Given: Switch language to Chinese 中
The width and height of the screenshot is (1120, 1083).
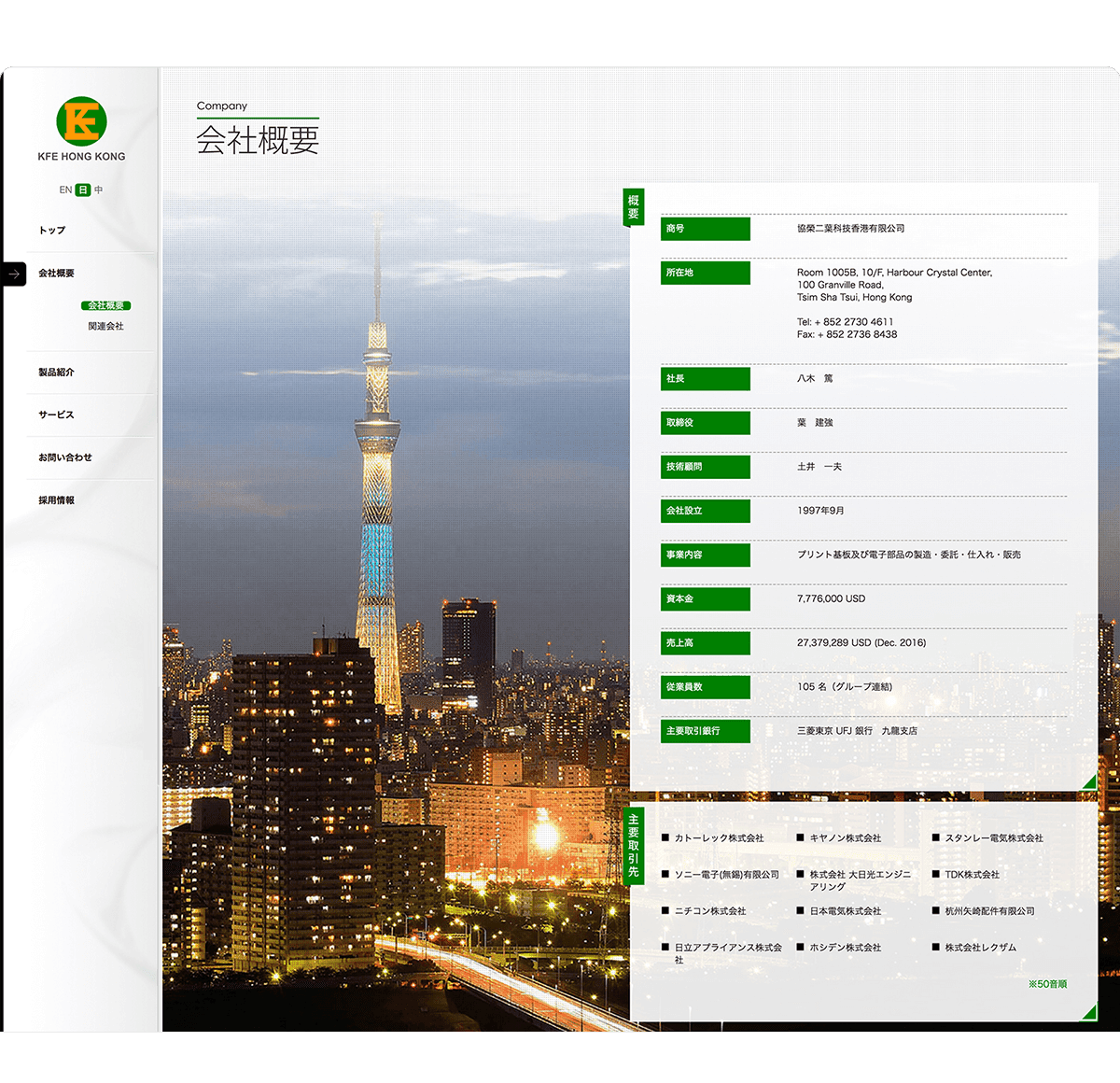Looking at the screenshot, I should [x=98, y=190].
